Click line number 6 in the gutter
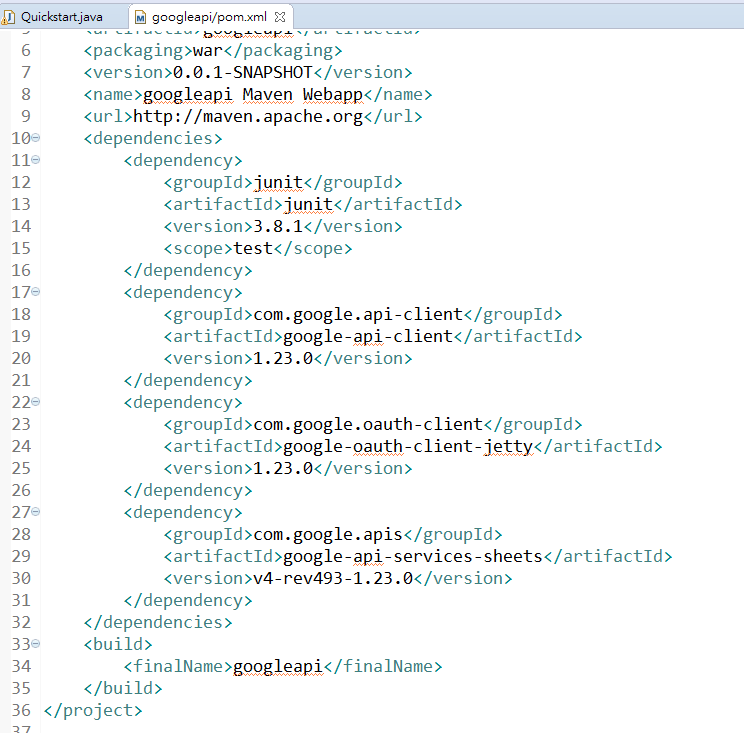This screenshot has width=744, height=733. point(26,50)
